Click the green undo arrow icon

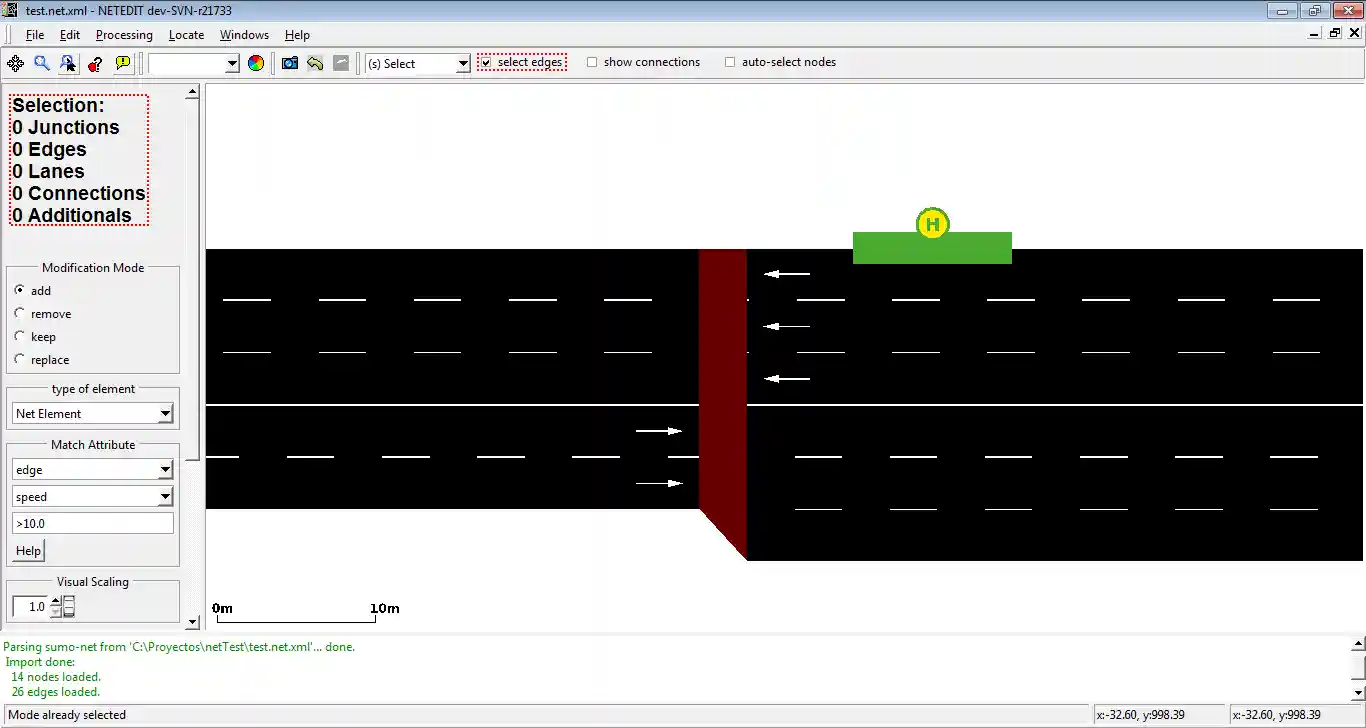coord(315,63)
